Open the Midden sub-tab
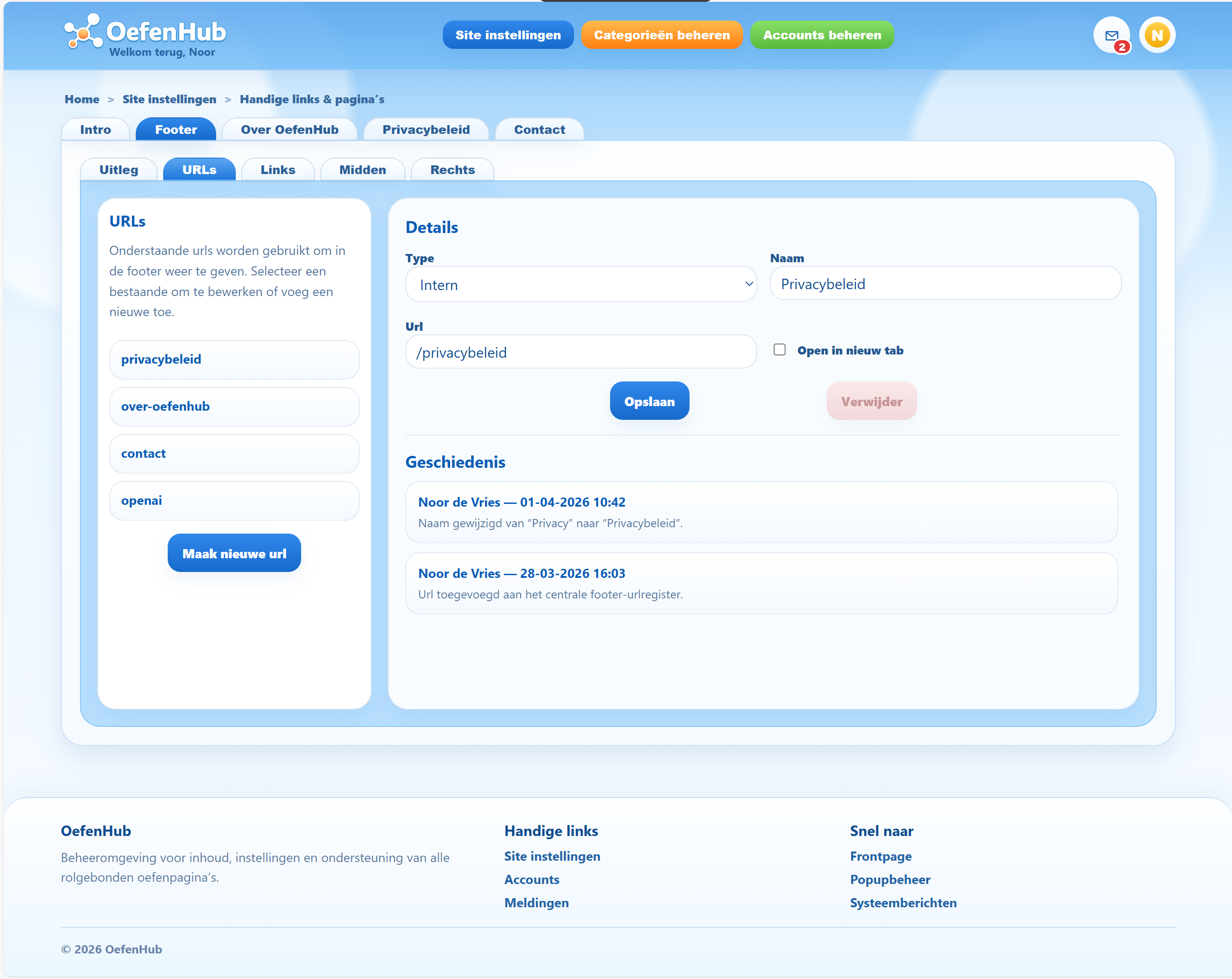Image resolution: width=1232 pixels, height=979 pixels. click(x=363, y=169)
